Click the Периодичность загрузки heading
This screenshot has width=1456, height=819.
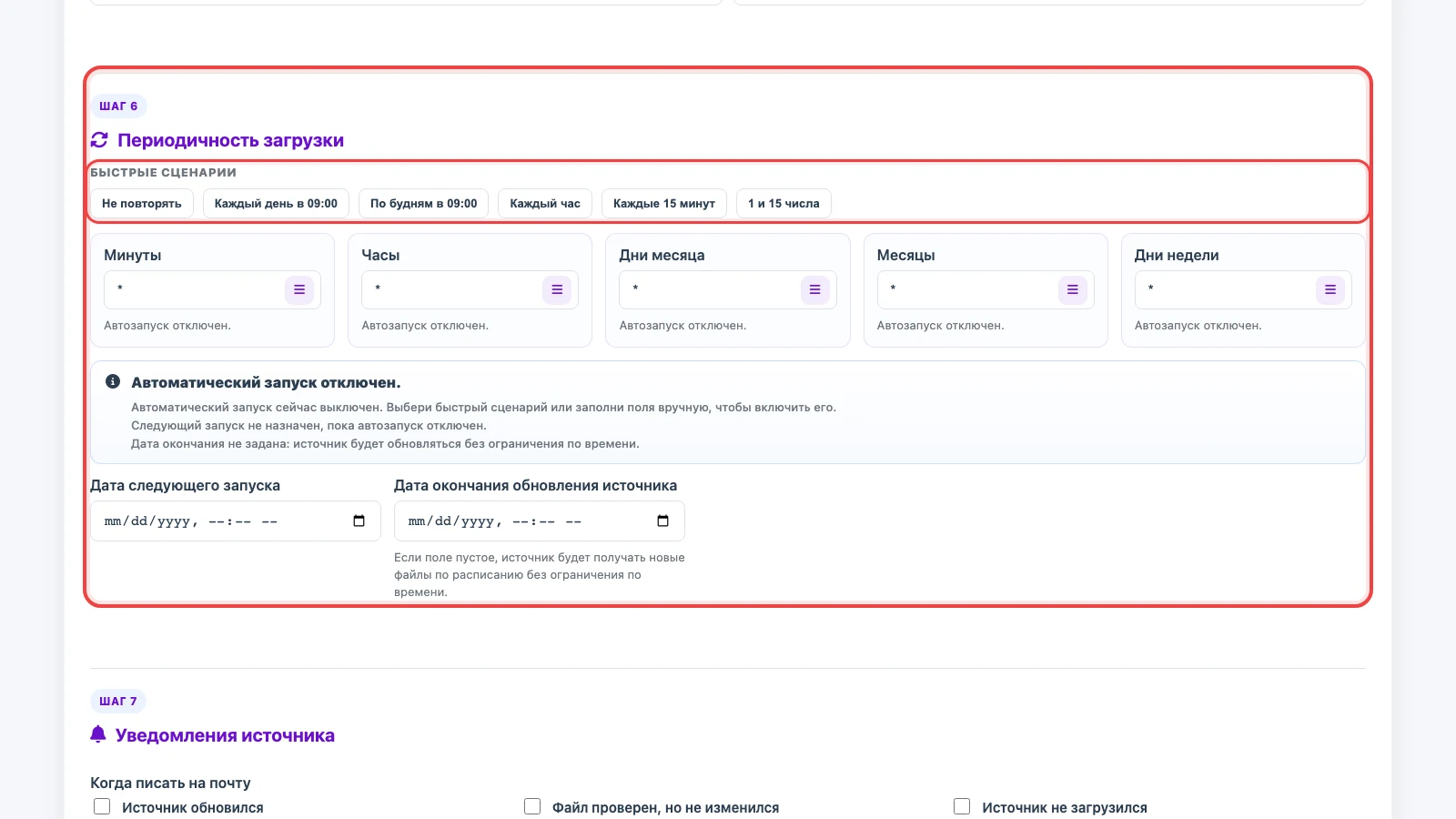click(x=230, y=140)
